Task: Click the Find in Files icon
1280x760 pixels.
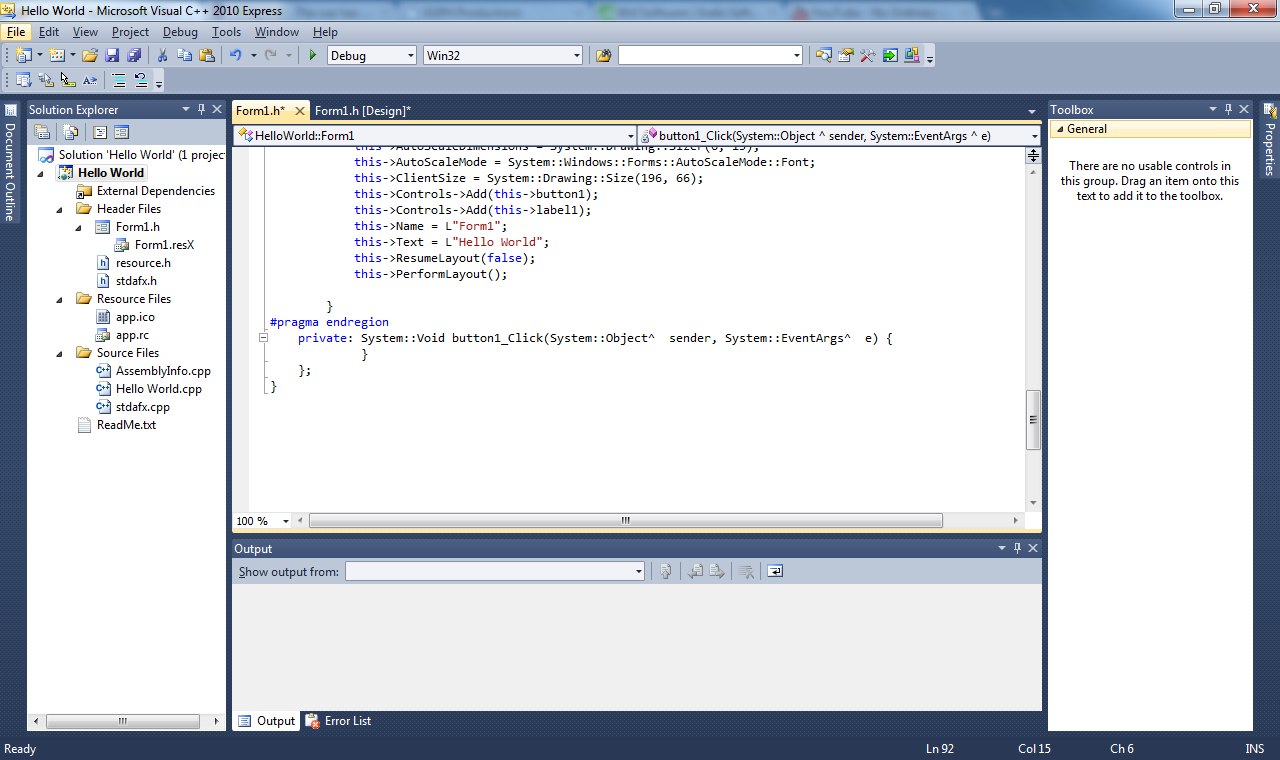Action: click(x=603, y=55)
